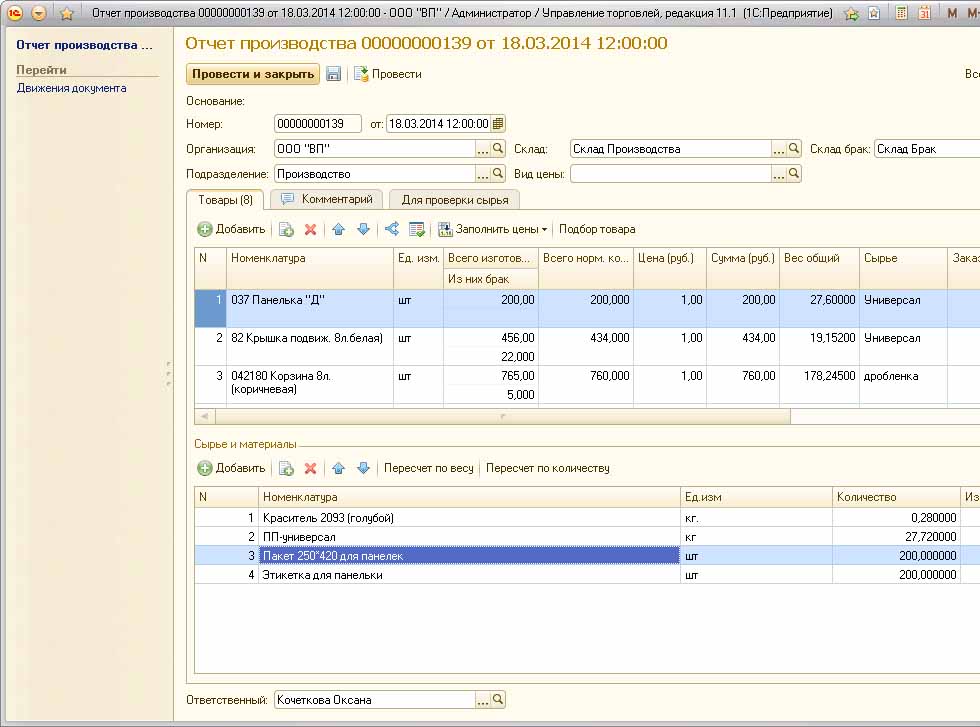Viewport: 980px width, 727px height.
Task: Switch to Комментарий tab
Action: click(327, 199)
